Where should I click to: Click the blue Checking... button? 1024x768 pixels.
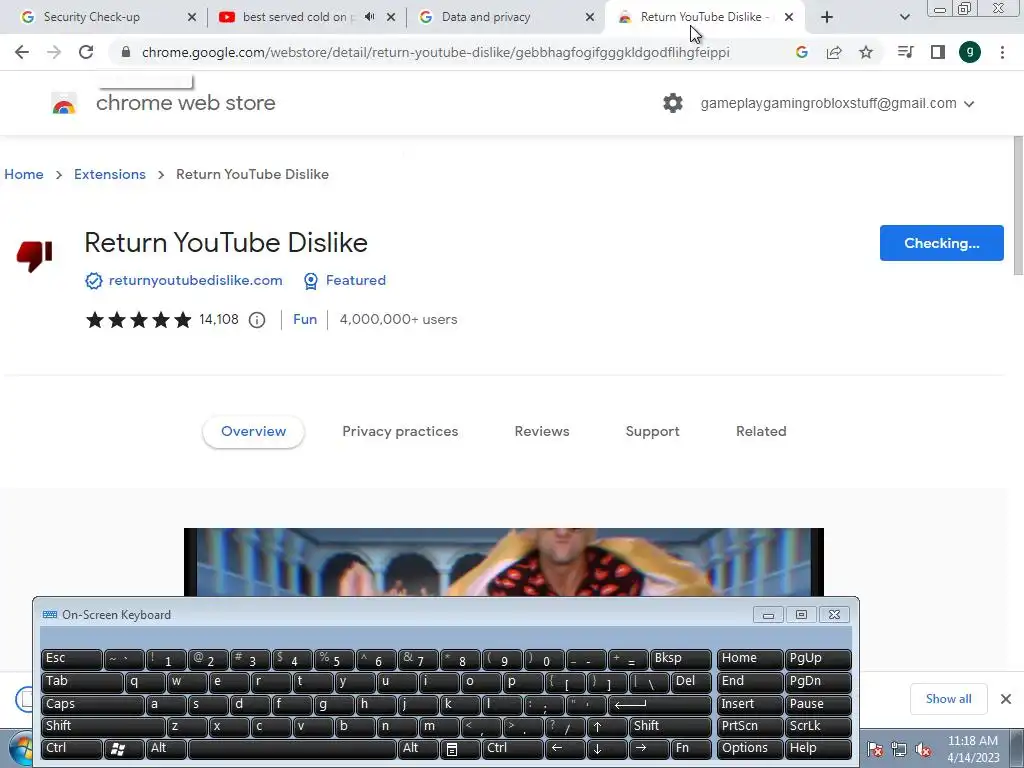[942, 243]
